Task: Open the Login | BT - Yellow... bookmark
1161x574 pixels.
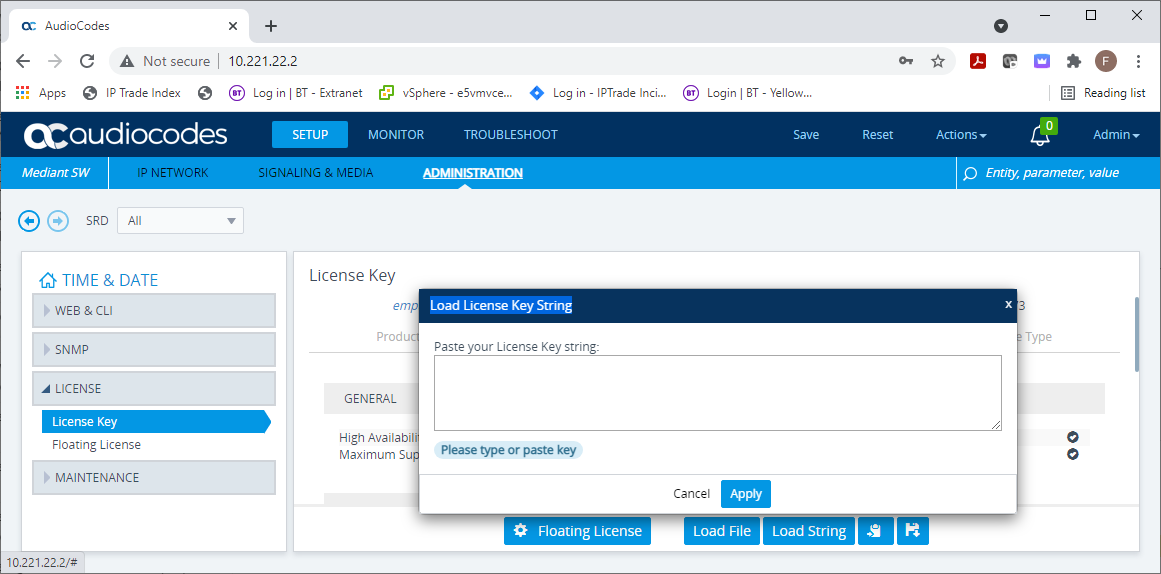Action: 748,93
